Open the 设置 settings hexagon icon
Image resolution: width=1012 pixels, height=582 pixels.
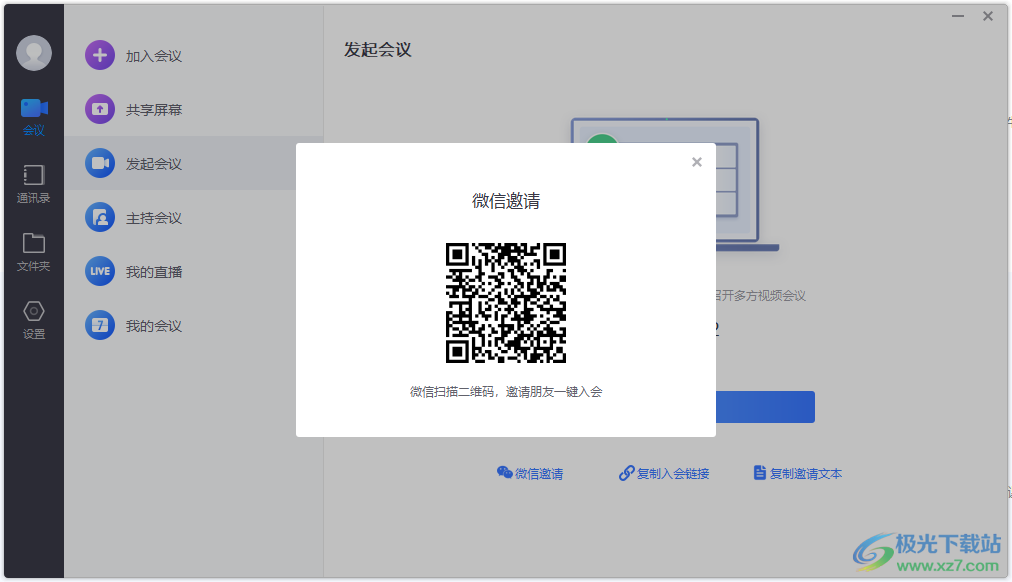34,311
